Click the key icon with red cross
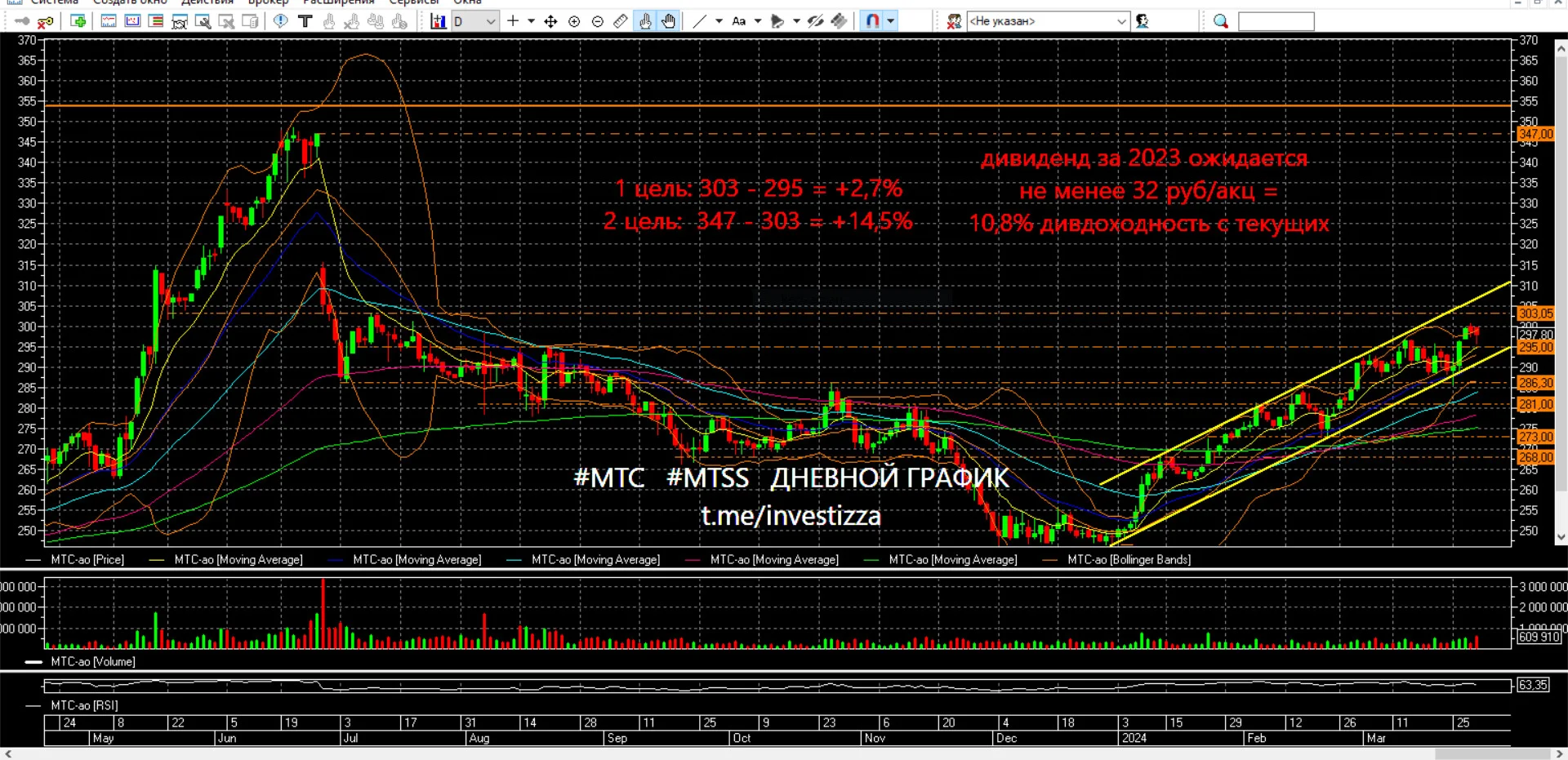1568x760 pixels. tap(46, 21)
